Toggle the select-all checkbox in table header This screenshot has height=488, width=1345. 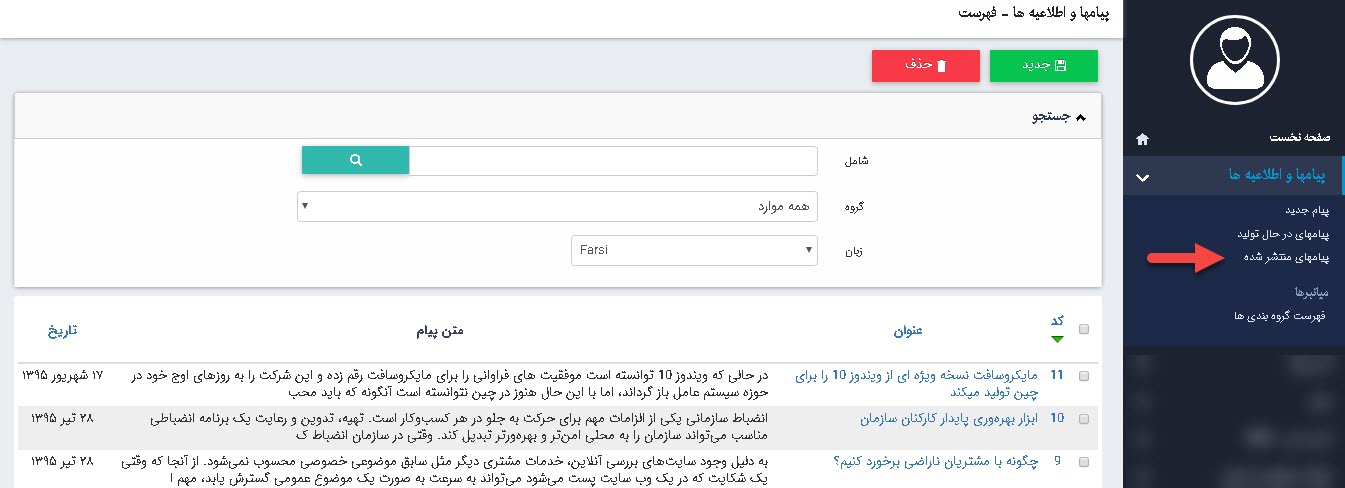tap(1084, 330)
